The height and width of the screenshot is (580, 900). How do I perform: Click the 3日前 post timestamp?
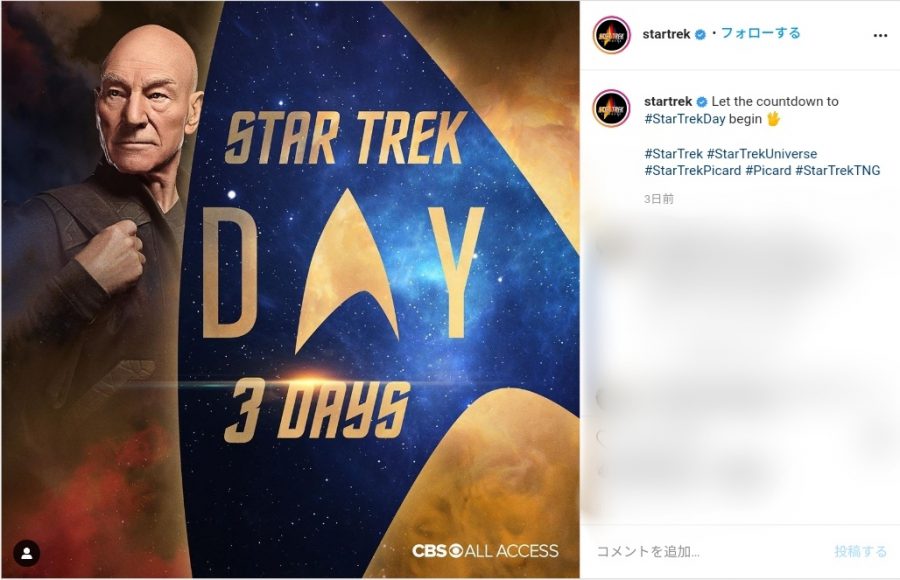point(659,199)
